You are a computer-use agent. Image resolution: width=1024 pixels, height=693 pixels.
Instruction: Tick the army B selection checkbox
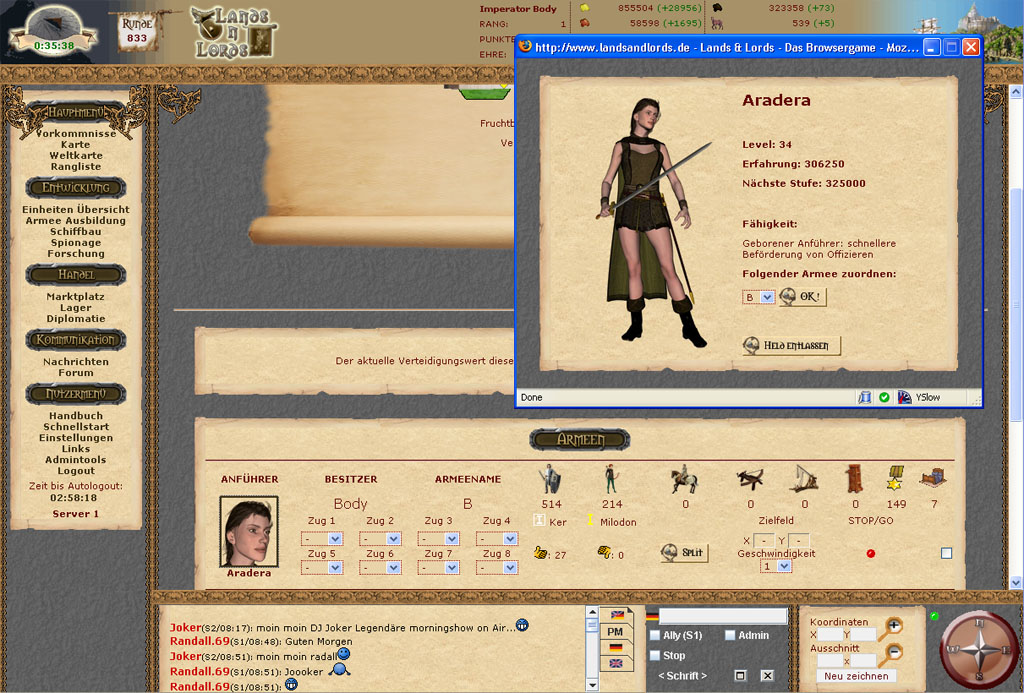946,553
